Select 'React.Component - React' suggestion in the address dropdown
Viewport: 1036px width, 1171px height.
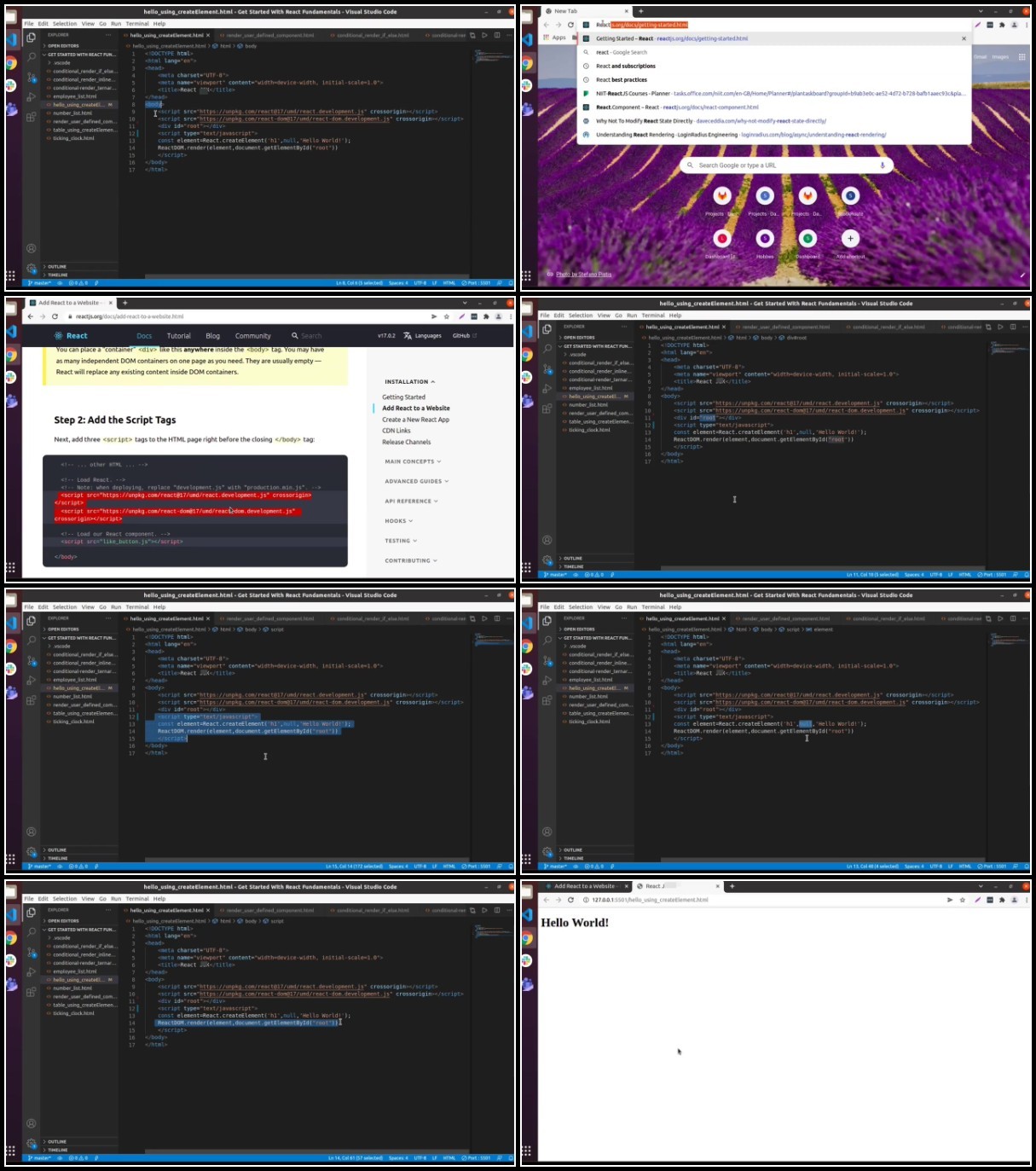click(x=774, y=107)
